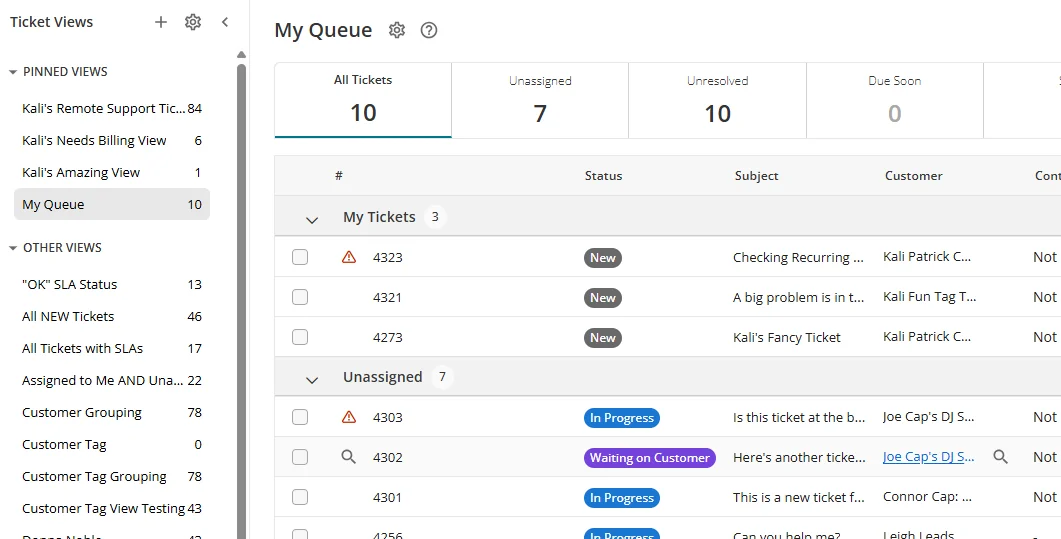
Task: Sort by the Status column header
Action: point(604,176)
